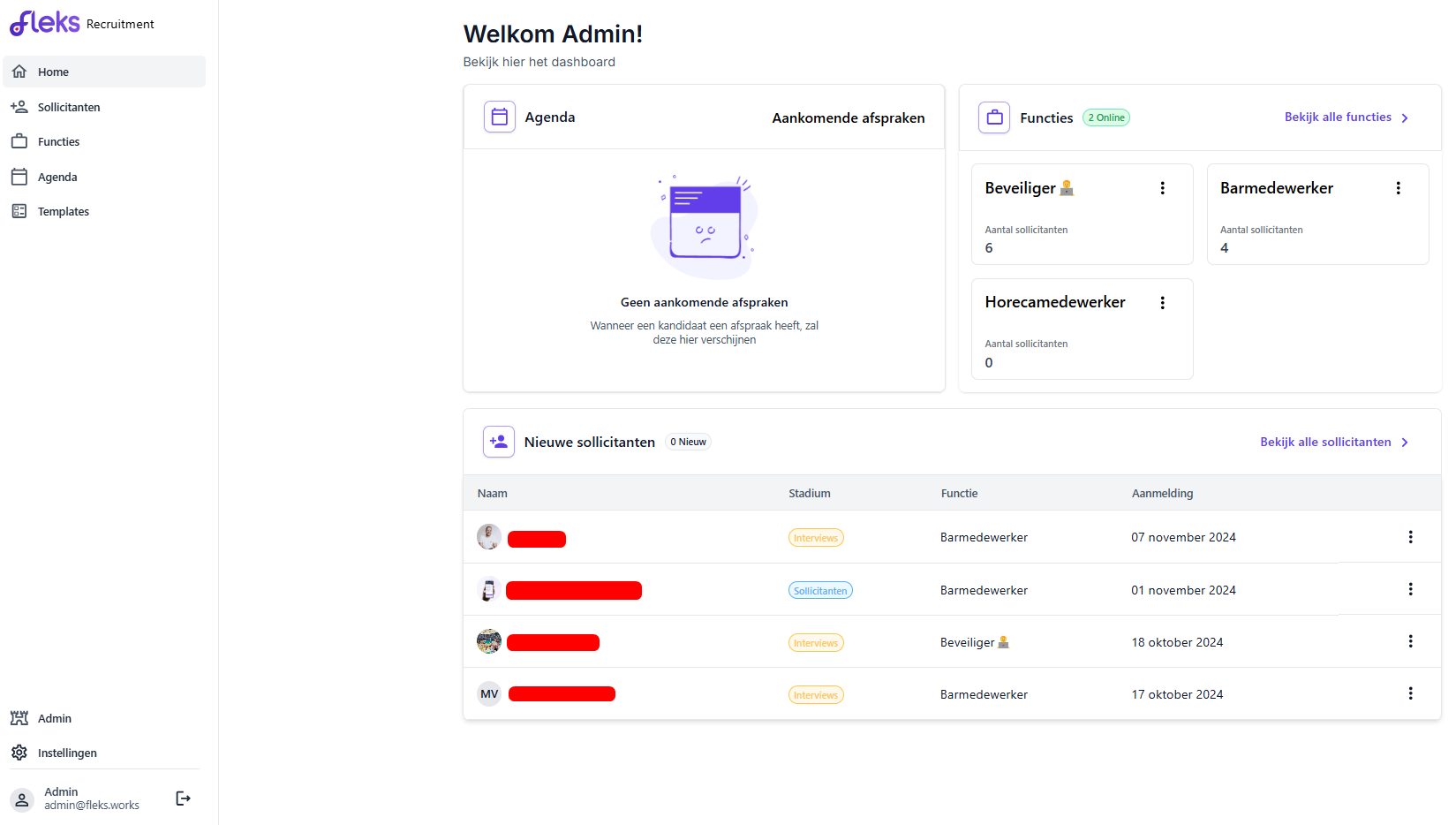Open the Sollicitanten section in the sidebar
The image size is (1456, 825).
click(68, 107)
